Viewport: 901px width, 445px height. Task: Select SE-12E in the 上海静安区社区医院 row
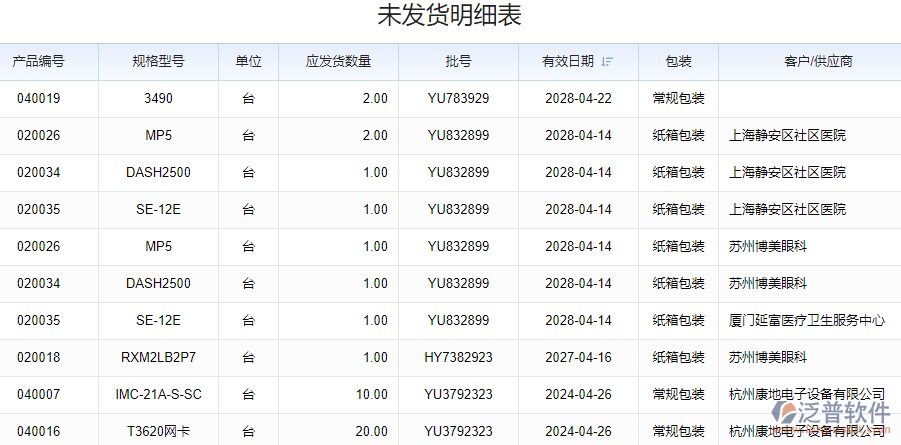159,209
